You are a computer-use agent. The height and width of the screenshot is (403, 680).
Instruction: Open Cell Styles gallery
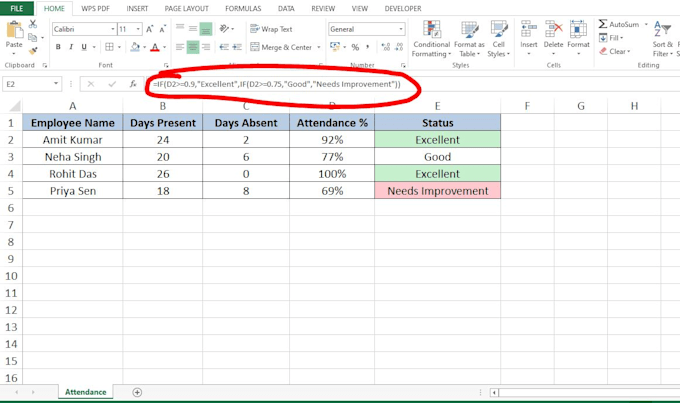[499, 39]
